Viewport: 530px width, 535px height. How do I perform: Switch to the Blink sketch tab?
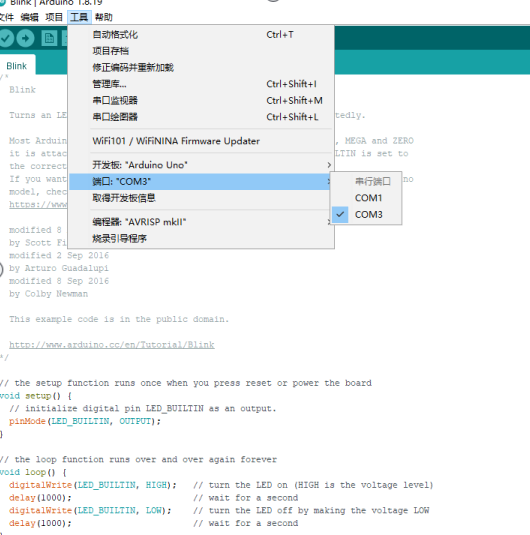(x=17, y=66)
